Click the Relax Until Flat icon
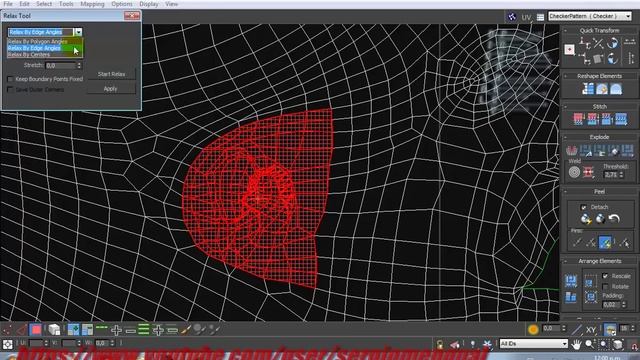 602,89
